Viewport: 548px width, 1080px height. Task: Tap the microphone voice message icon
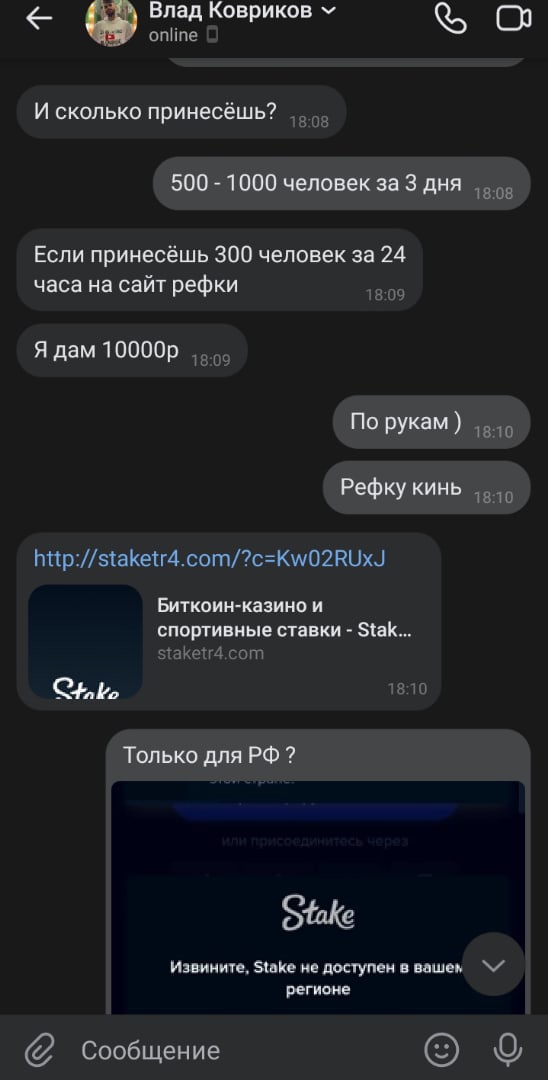[508, 1050]
